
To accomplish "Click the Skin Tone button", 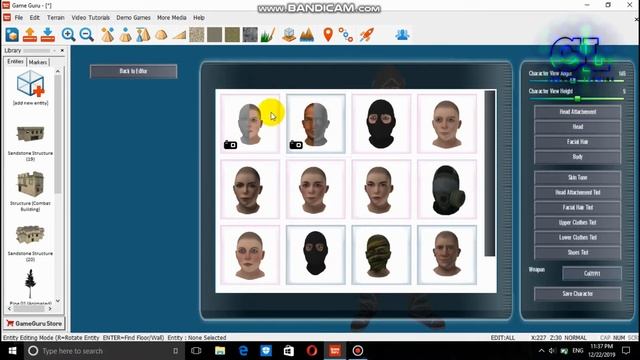I will coord(578,178).
